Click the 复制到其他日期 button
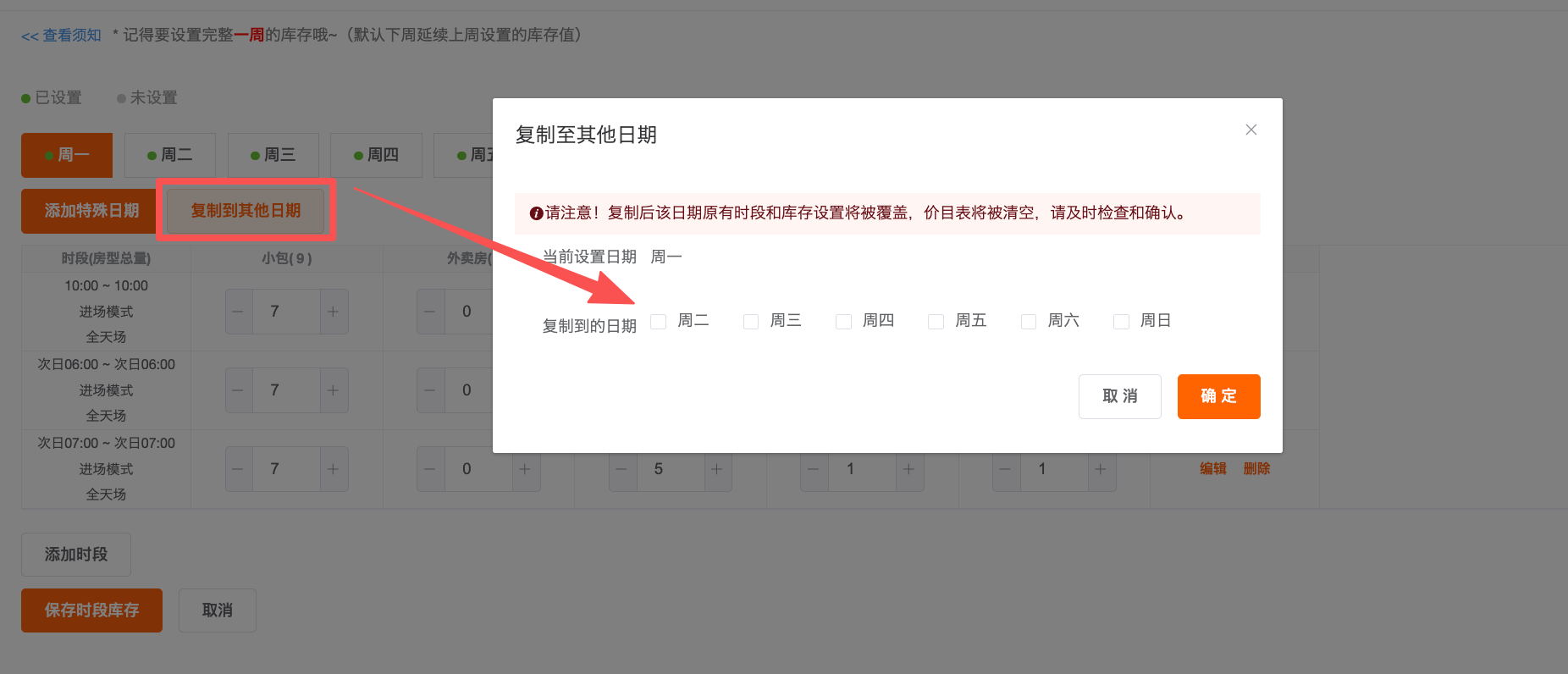 click(x=246, y=211)
